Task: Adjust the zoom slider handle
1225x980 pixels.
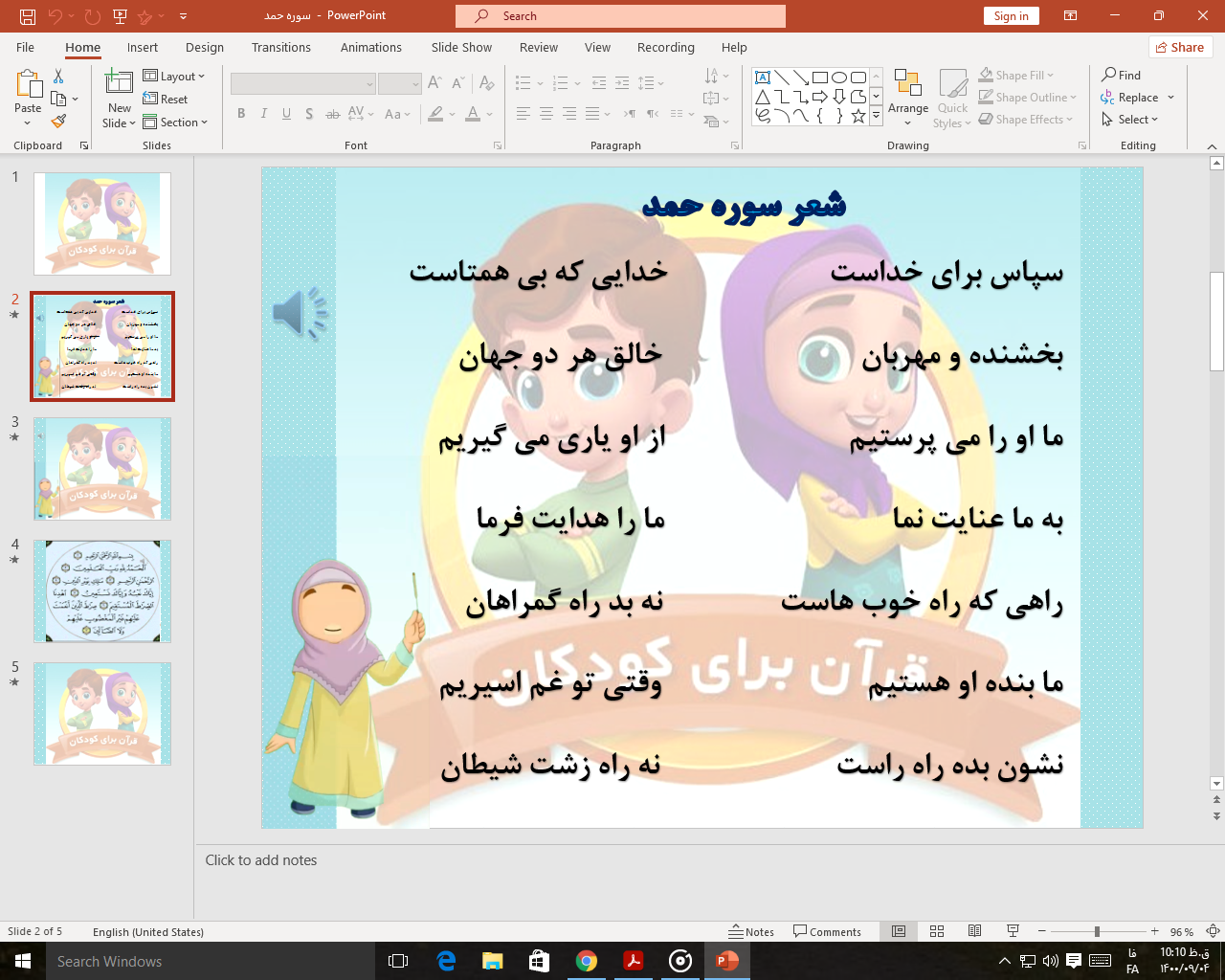Action: (1097, 931)
